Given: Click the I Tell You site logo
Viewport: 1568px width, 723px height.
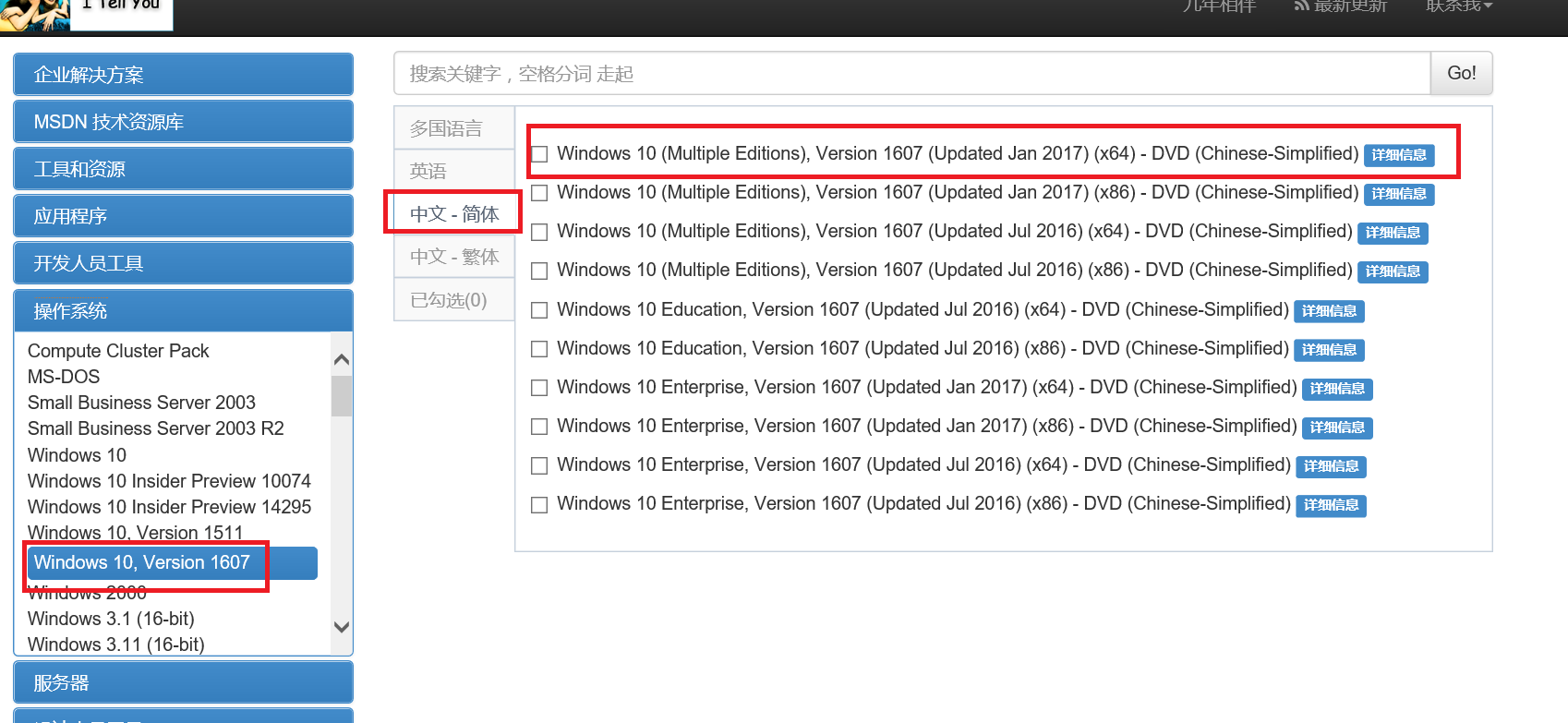Looking at the screenshot, I should (x=86, y=14).
